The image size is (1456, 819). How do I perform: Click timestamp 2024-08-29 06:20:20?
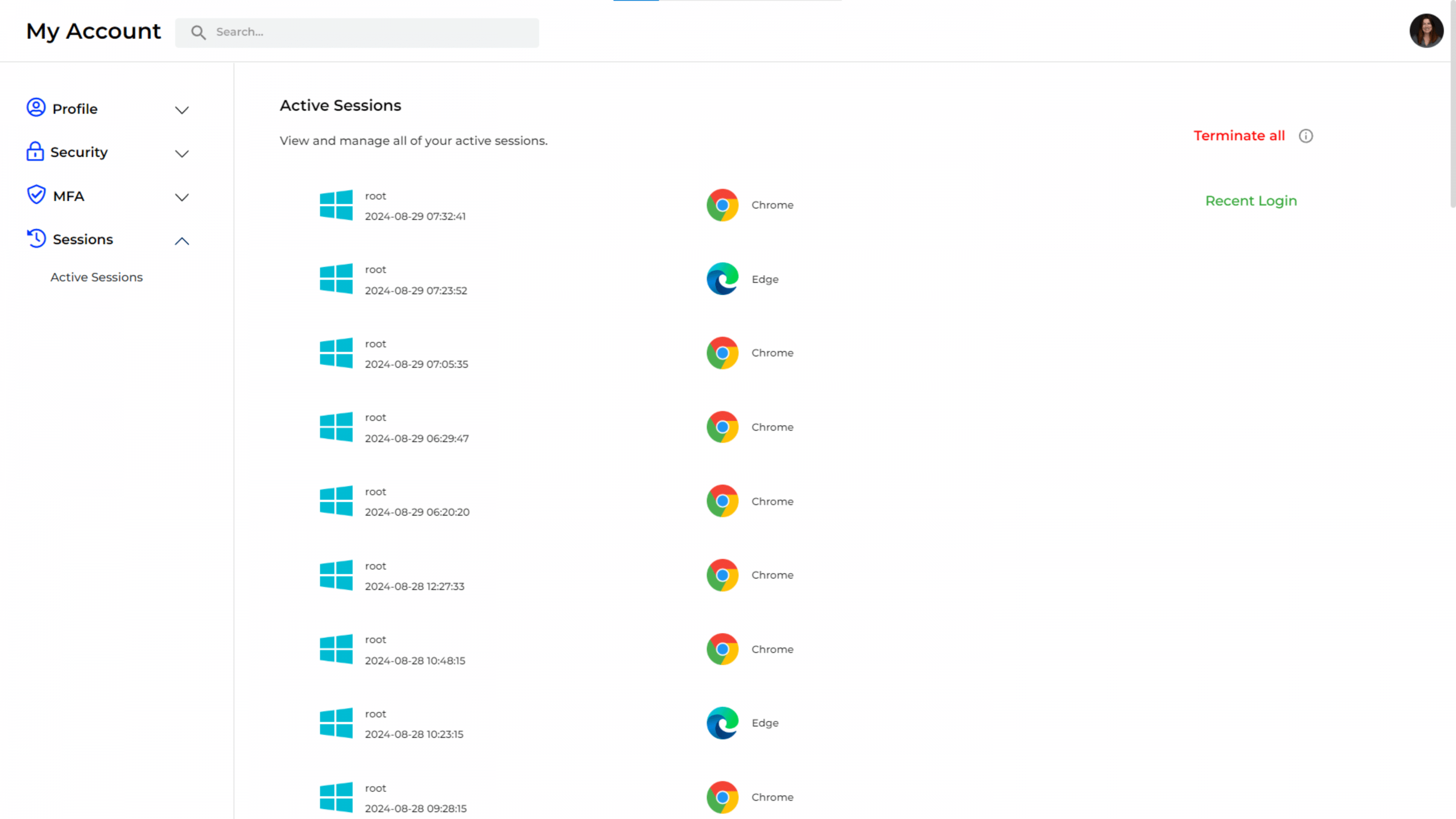(417, 512)
